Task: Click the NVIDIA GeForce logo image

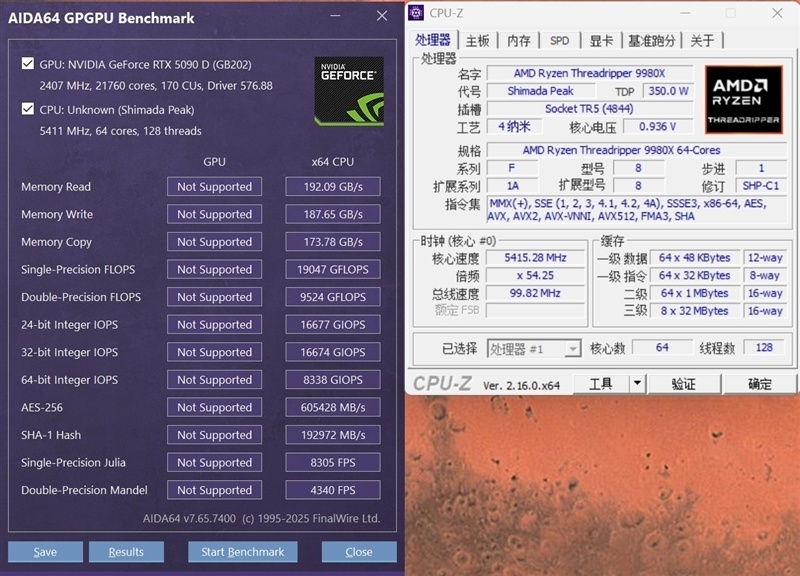Action: (x=349, y=91)
